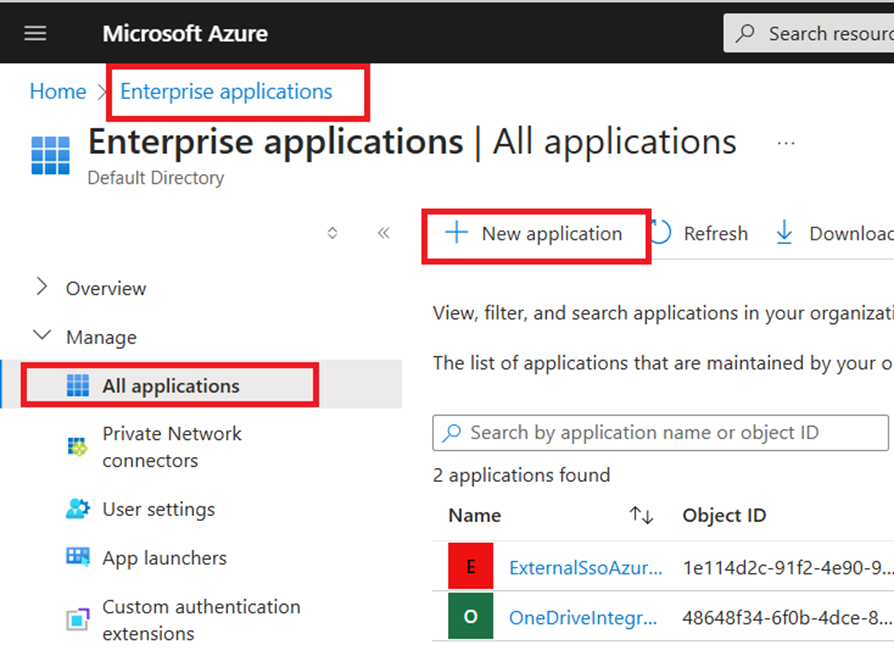The image size is (894, 667).
Task: Open the hamburger portal menu
Action: pyautogui.click(x=35, y=34)
